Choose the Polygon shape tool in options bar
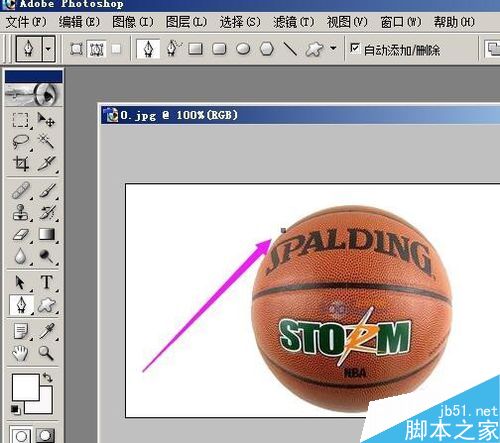This screenshot has height=443, width=500. click(267, 49)
